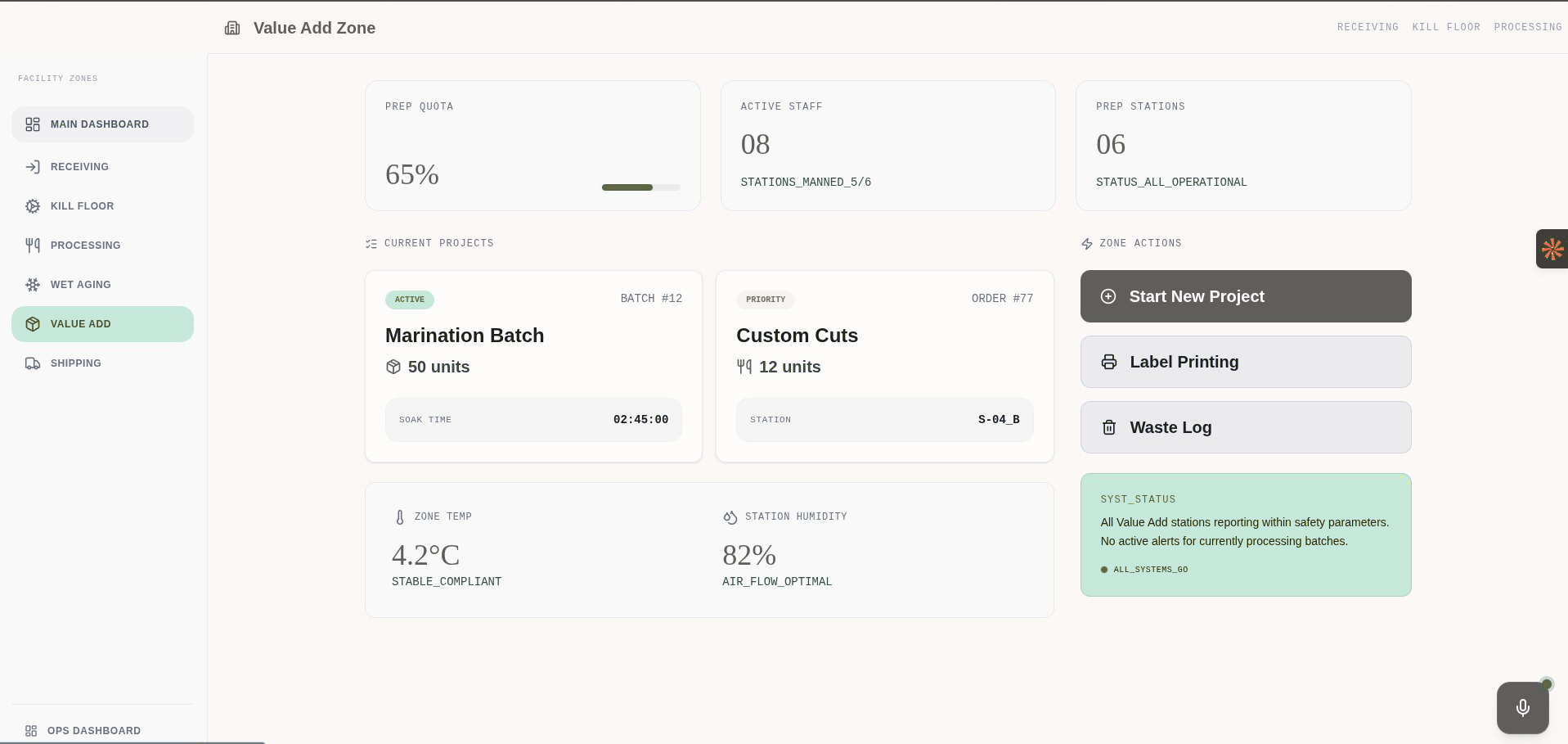
Task: Click STATUS_ALL_OPERATIONAL text
Action: pyautogui.click(x=1171, y=182)
